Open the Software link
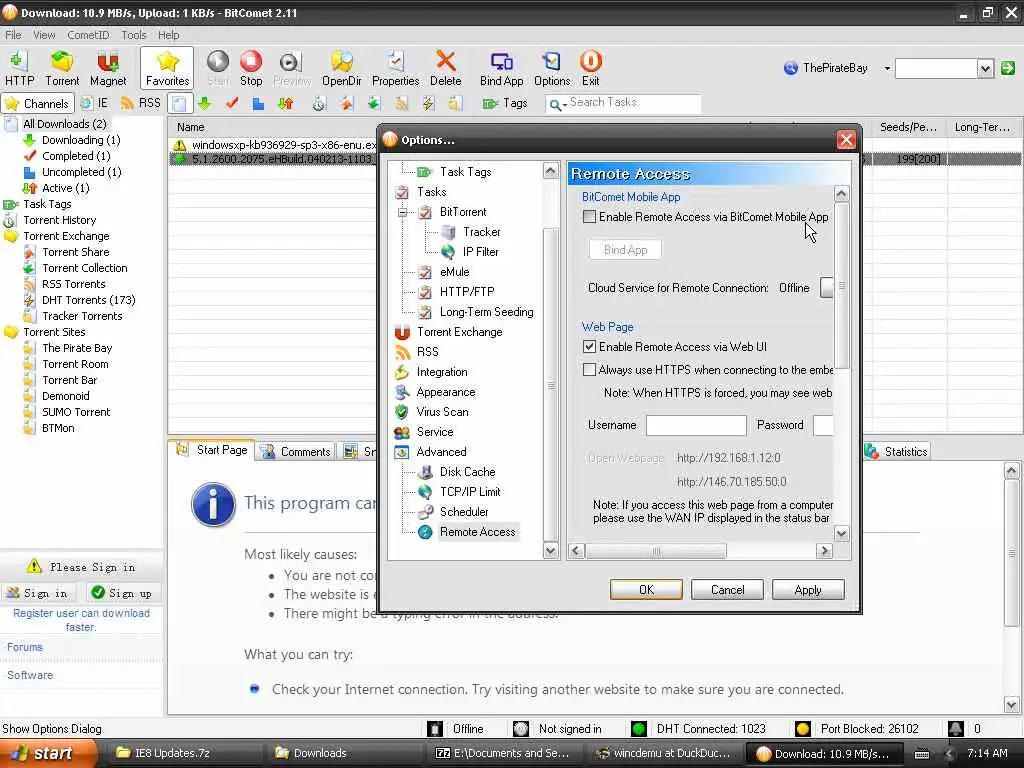Viewport: 1024px width, 768px height. tap(30, 675)
